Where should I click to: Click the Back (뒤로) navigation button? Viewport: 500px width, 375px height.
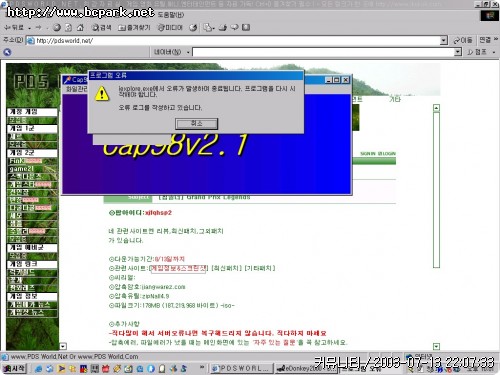[x=13, y=28]
